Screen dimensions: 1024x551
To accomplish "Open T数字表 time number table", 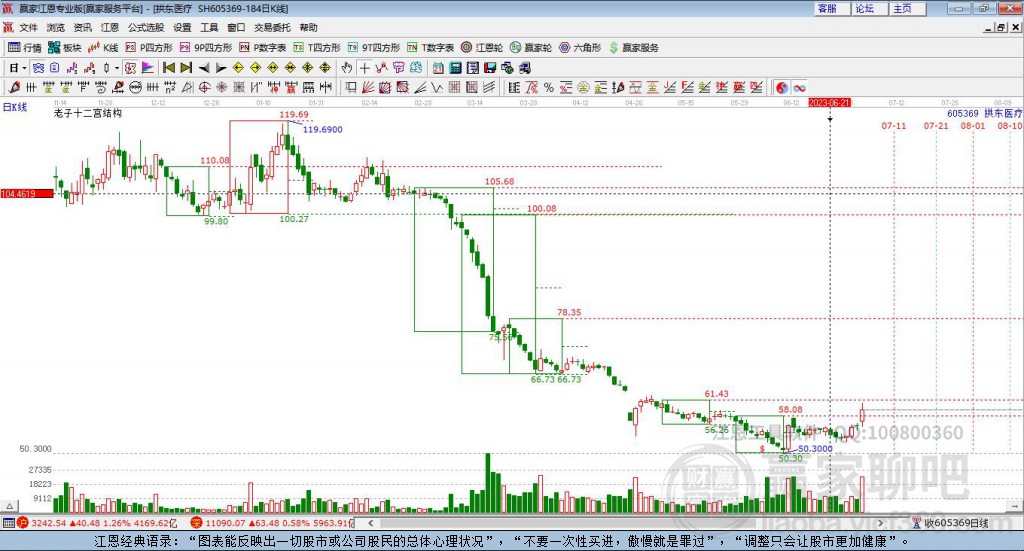I will click(430, 48).
